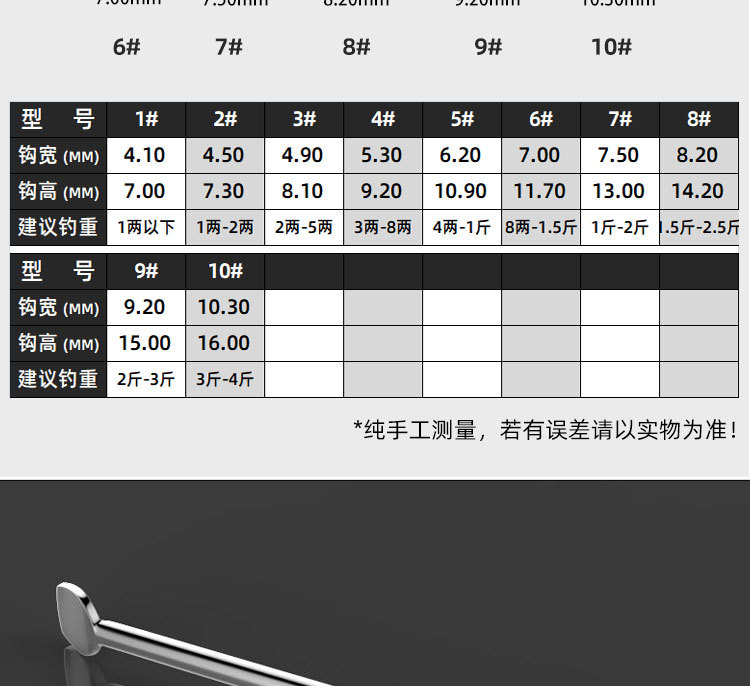Click the fish weight cell 2两-5两
The width and height of the screenshot is (750, 686).
click(304, 227)
